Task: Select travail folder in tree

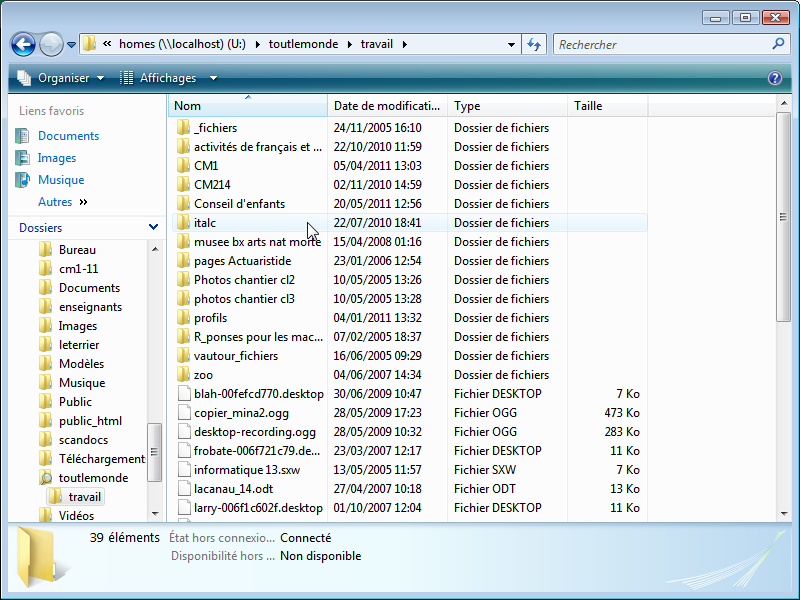Action: 76,496
